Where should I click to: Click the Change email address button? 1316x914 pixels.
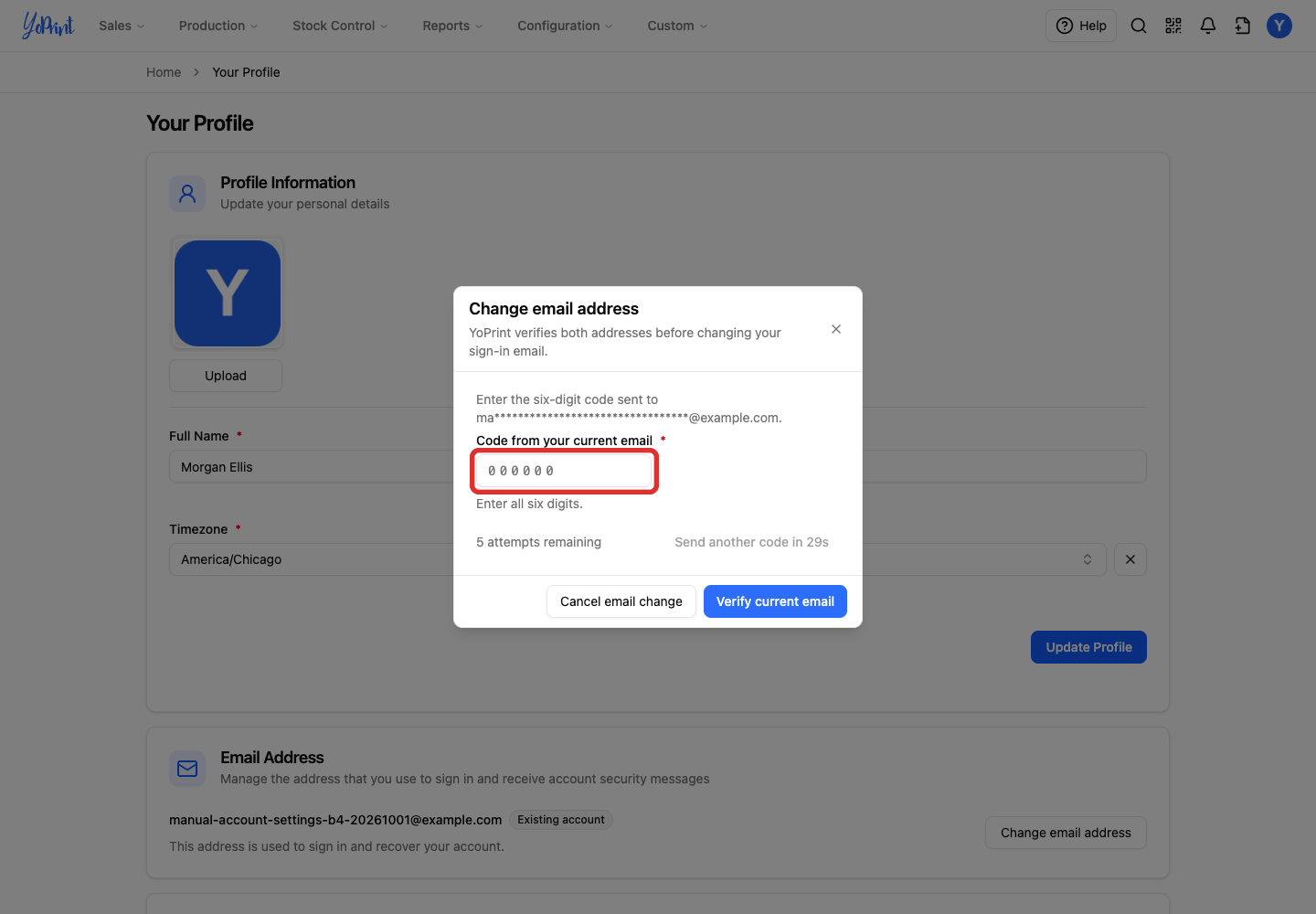(1066, 833)
